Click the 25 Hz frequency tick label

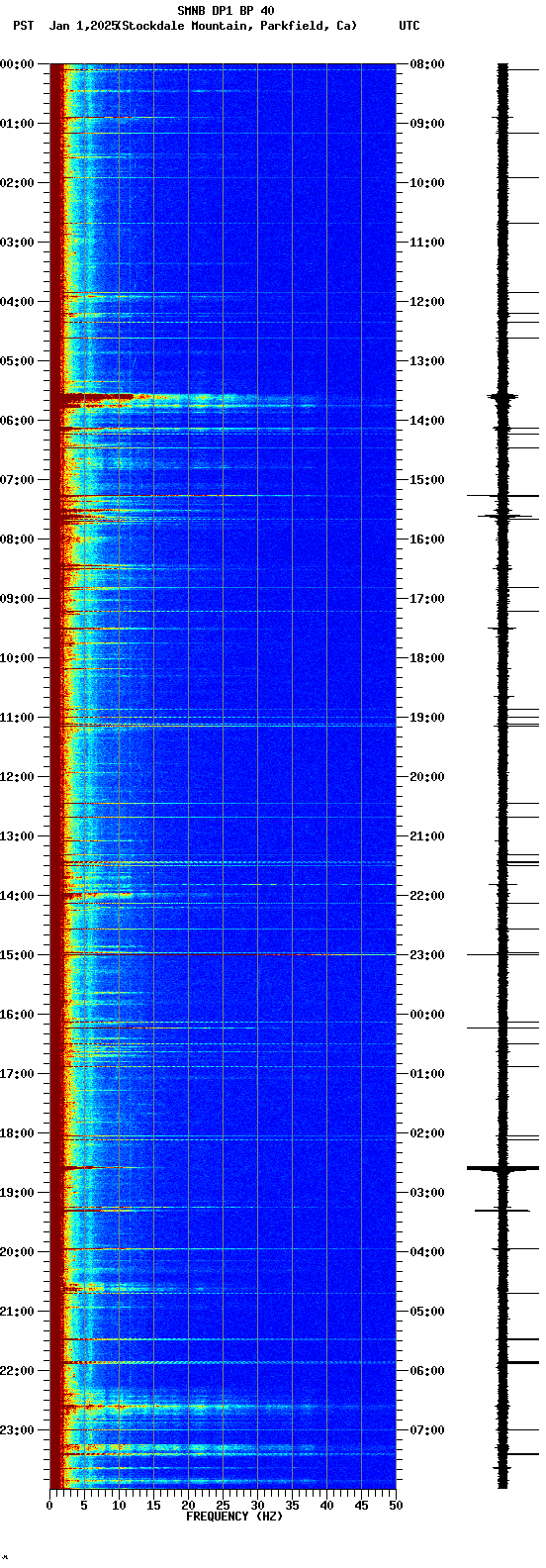[223, 1506]
